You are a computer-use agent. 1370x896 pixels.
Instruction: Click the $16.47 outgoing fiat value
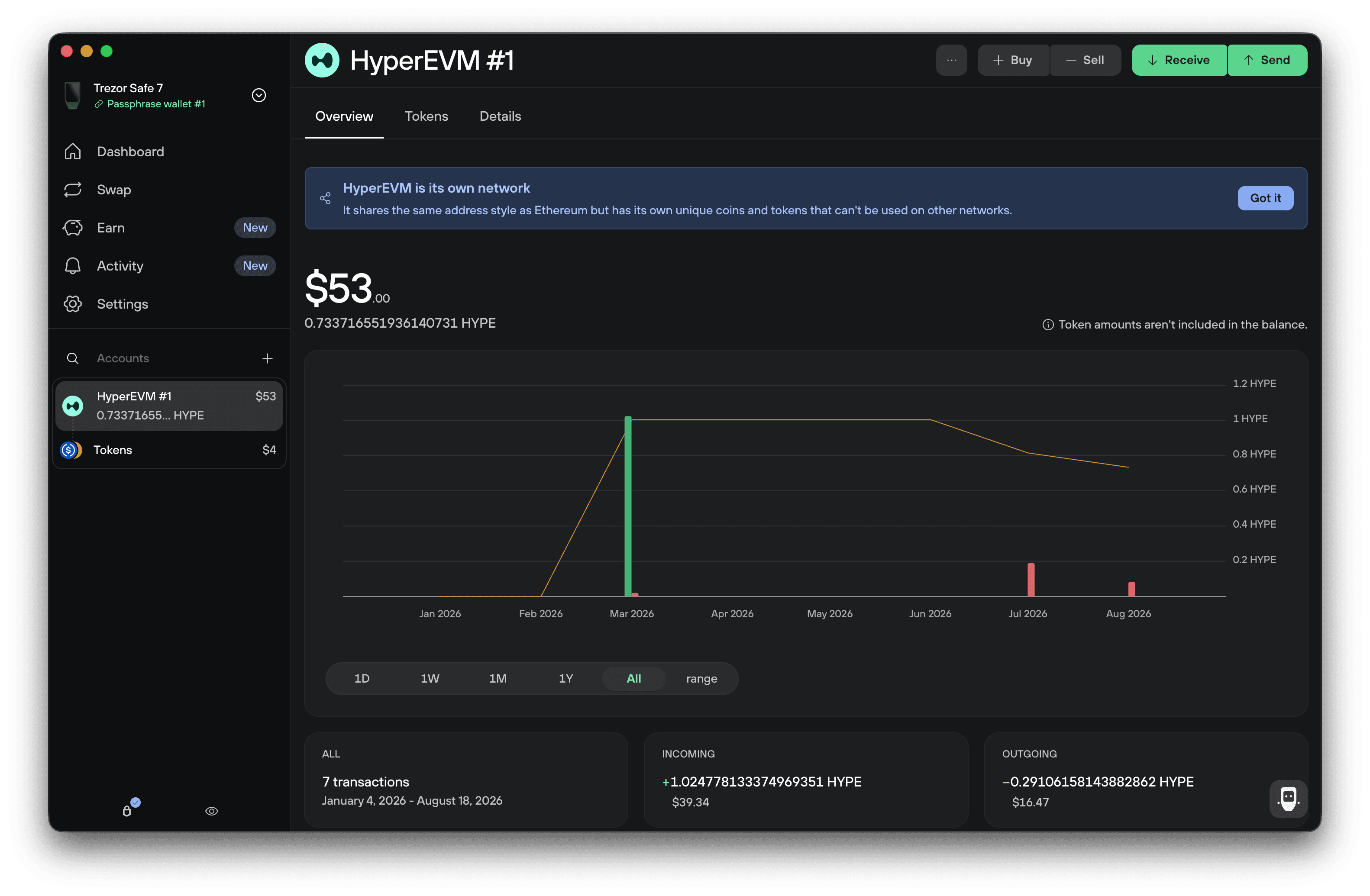pos(1031,802)
